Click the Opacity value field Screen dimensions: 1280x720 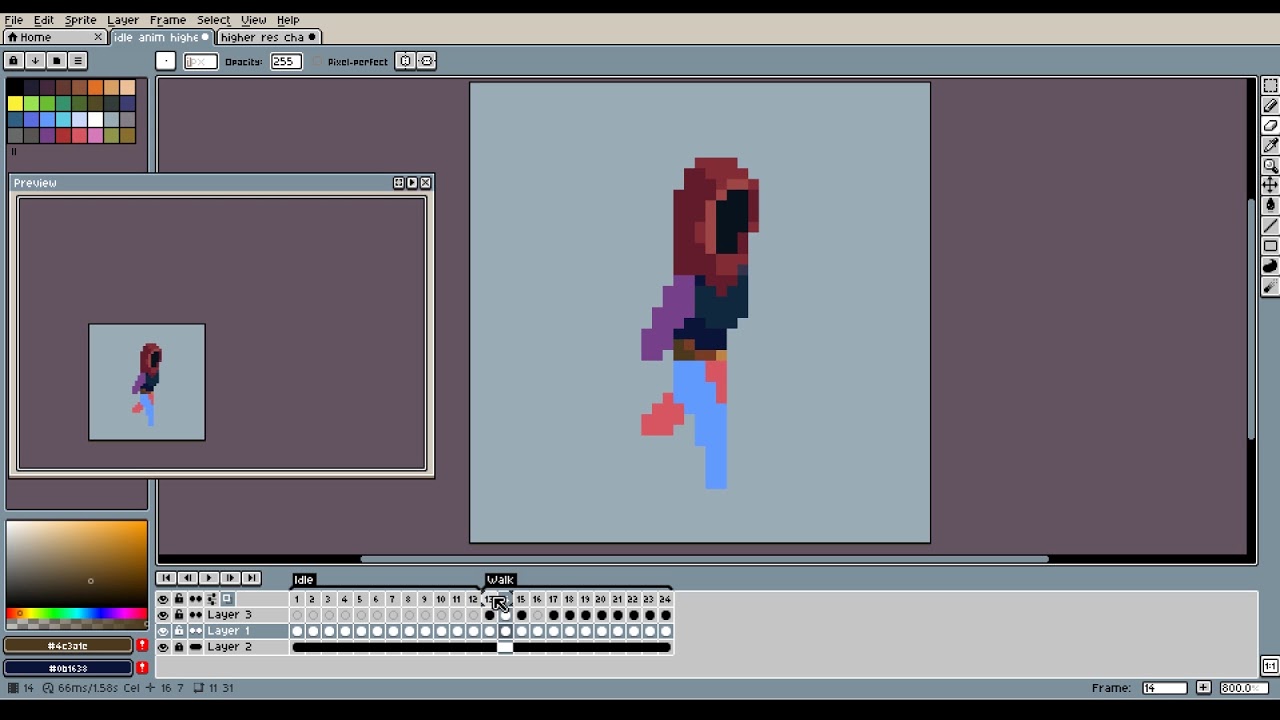[x=285, y=61]
